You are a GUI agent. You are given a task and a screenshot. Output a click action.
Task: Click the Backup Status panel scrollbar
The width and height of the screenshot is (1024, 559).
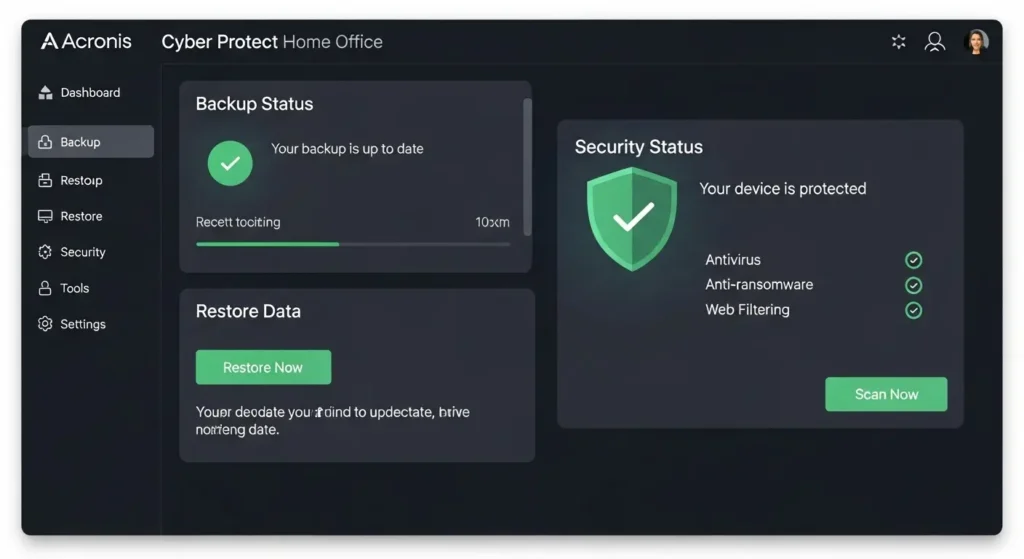pyautogui.click(x=527, y=168)
